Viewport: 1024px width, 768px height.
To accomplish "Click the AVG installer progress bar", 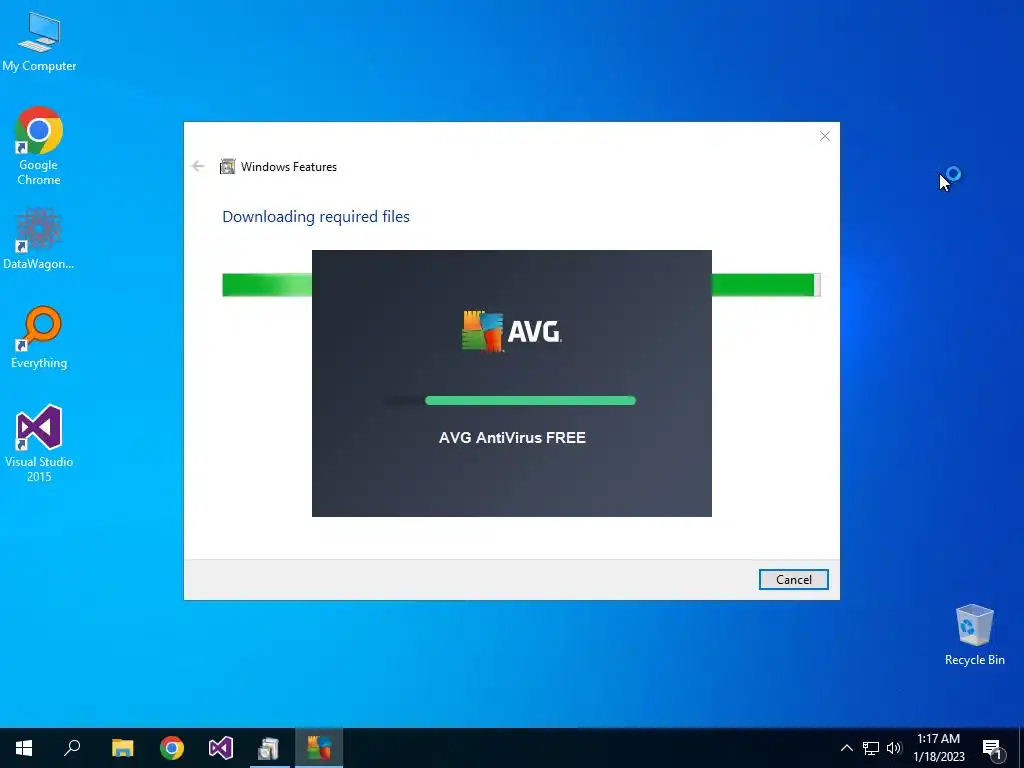I will click(x=511, y=400).
